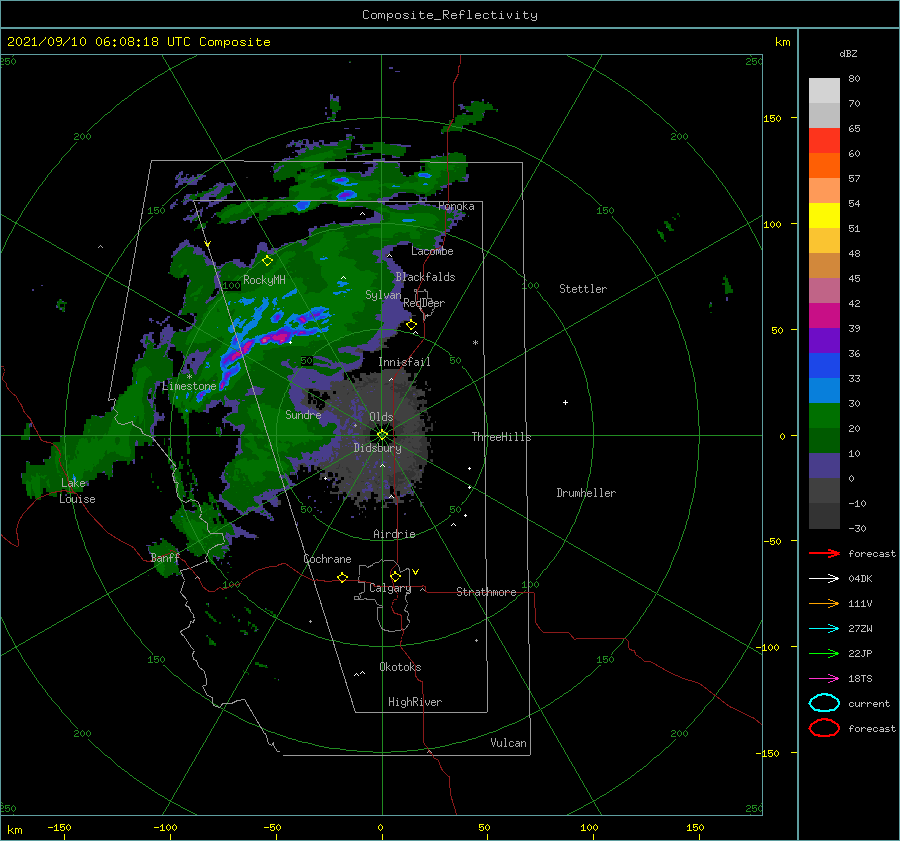900x841 pixels.
Task: Click the red forecast arrow in legend
Action: point(824,553)
